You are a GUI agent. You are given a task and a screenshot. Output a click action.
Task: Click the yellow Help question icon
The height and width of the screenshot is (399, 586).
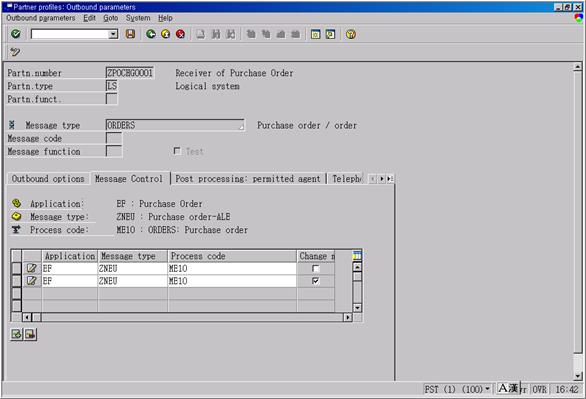(x=351, y=34)
